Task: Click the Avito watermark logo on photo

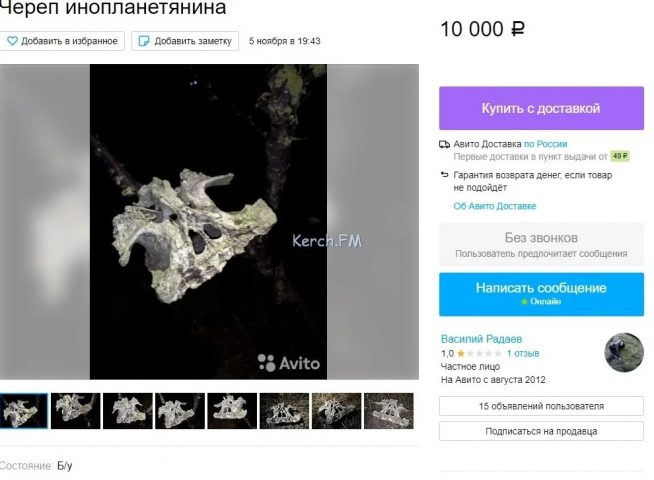Action: 289,362
